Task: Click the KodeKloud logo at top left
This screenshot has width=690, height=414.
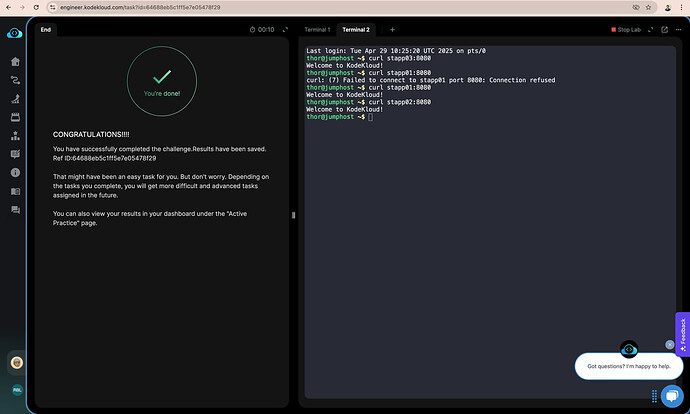Action: (x=14, y=32)
